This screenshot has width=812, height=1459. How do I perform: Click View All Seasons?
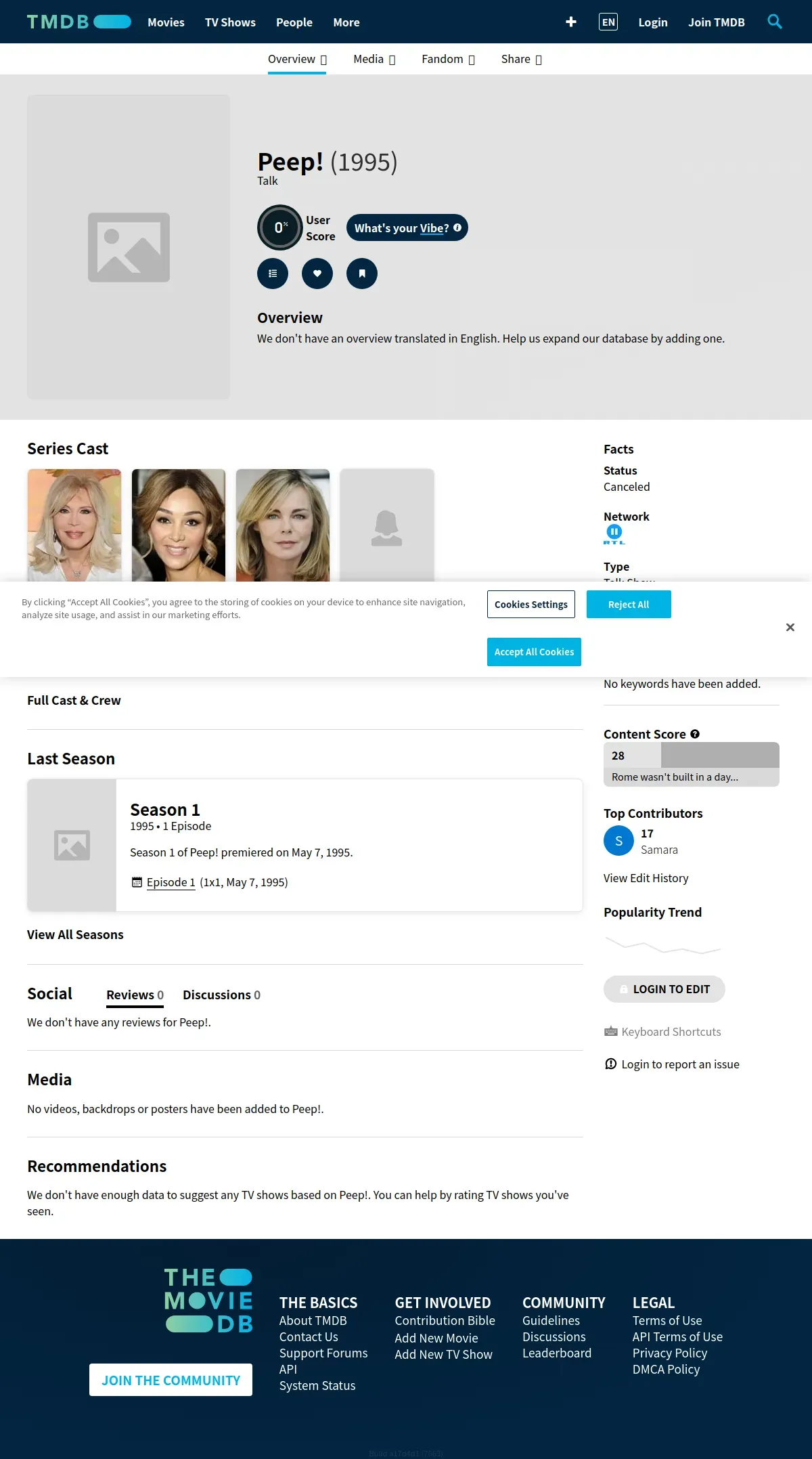coord(75,934)
